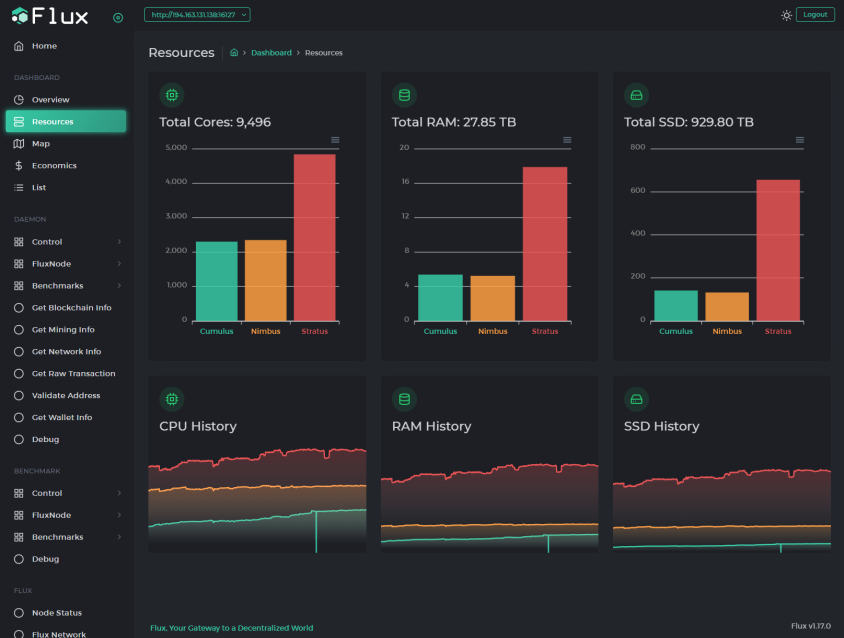Open the node URL dropdown
Viewport: 844px width, 638px height.
pos(197,15)
